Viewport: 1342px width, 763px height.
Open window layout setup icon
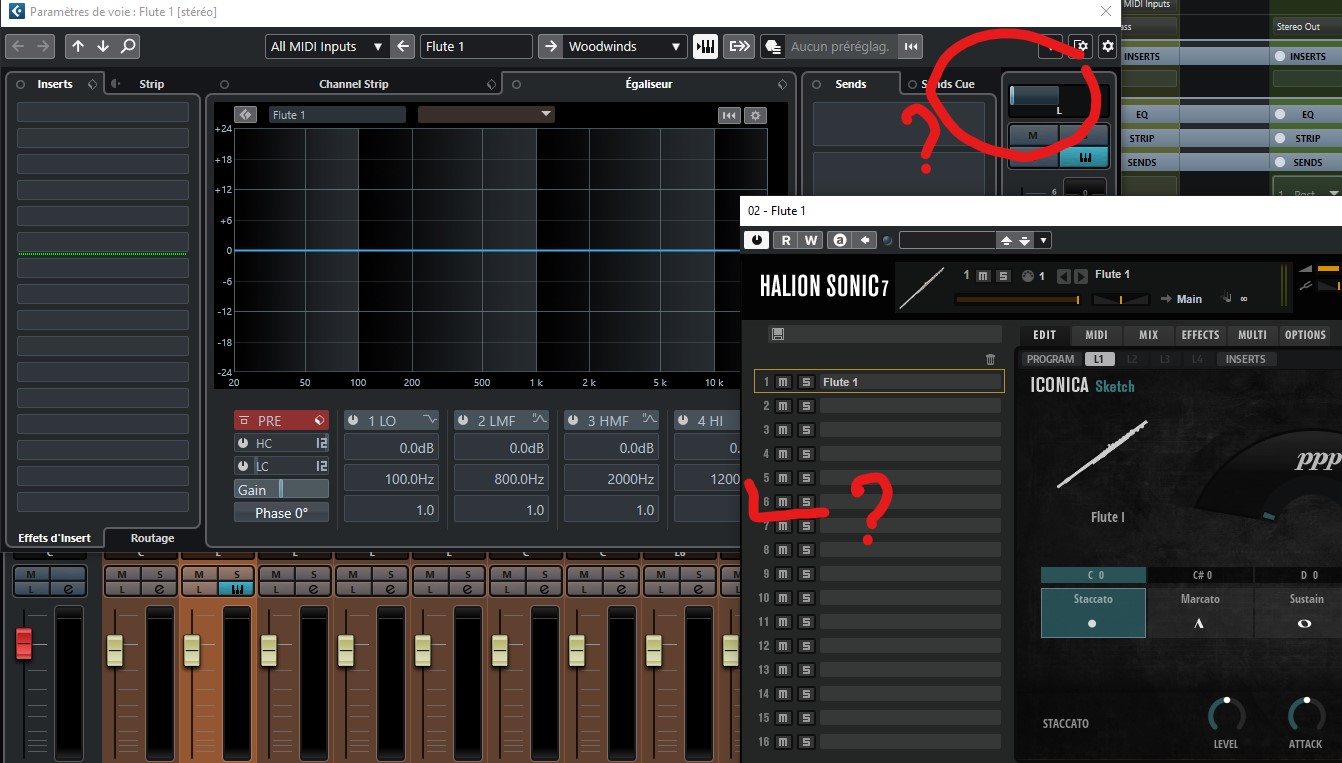pyautogui.click(x=1080, y=46)
